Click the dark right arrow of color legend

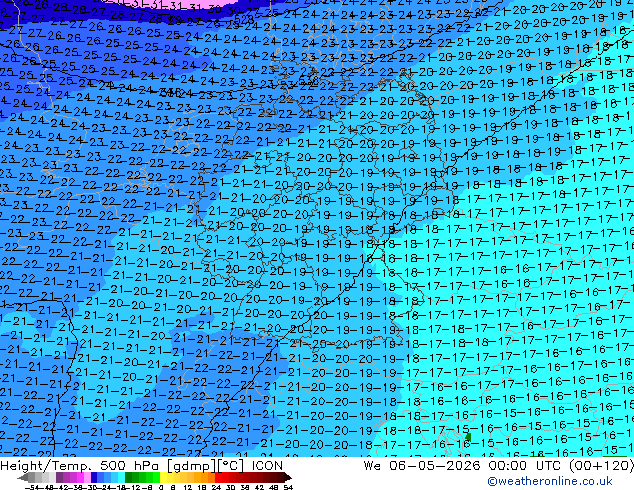[x=288, y=478]
